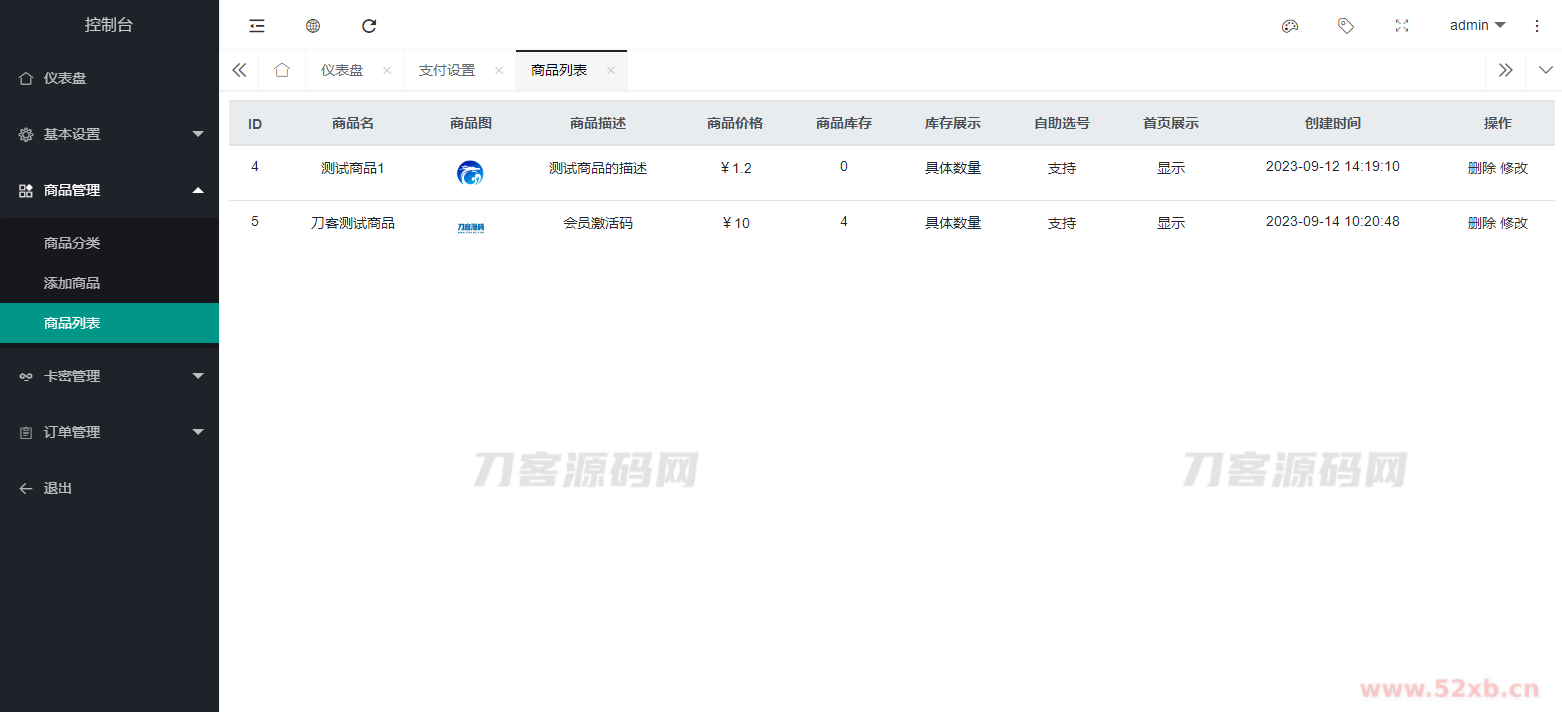1562x712 pixels.
Task: Click 删除 for 测试商品1 row
Action: click(1481, 168)
